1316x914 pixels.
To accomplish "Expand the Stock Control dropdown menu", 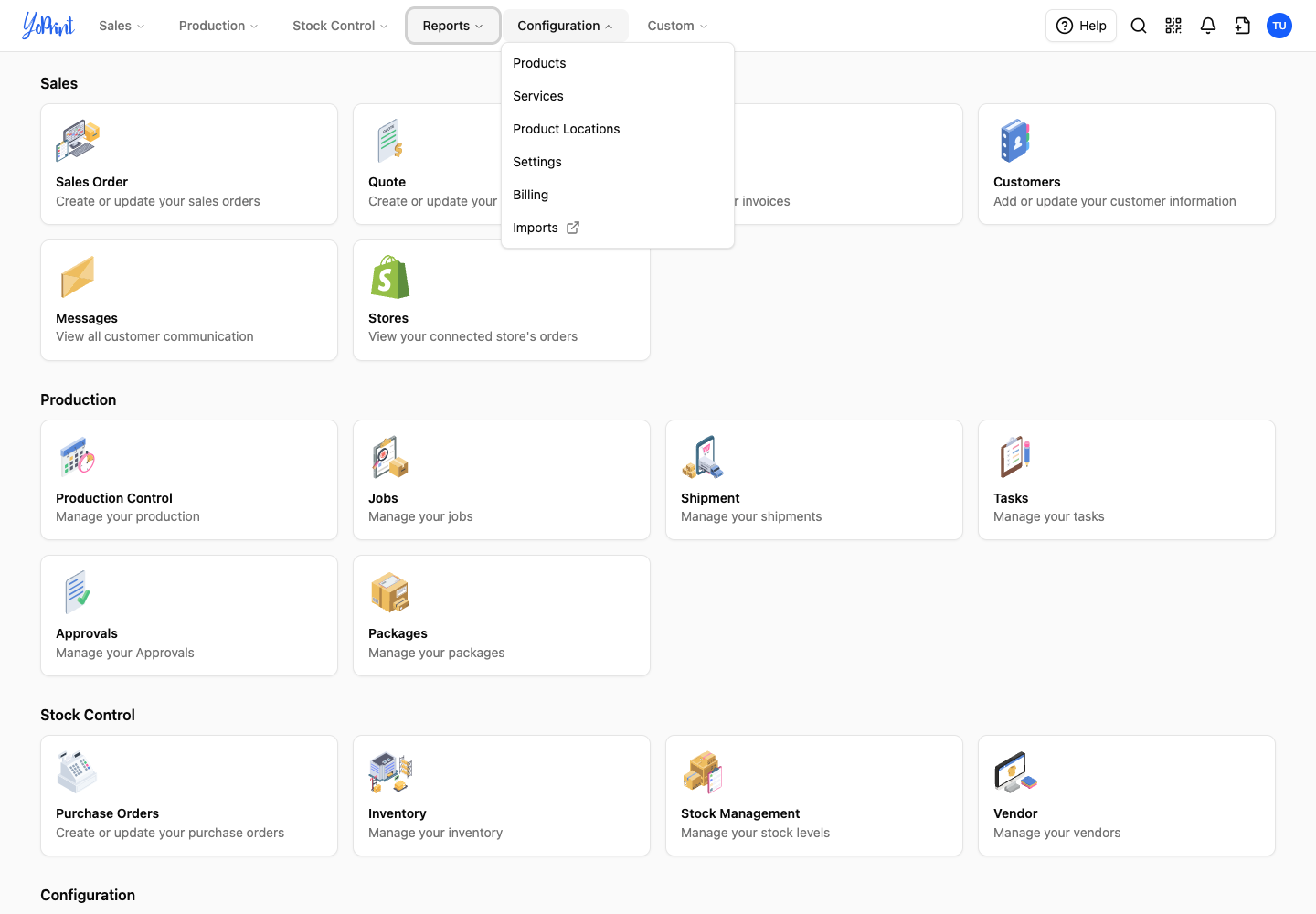I will click(340, 26).
